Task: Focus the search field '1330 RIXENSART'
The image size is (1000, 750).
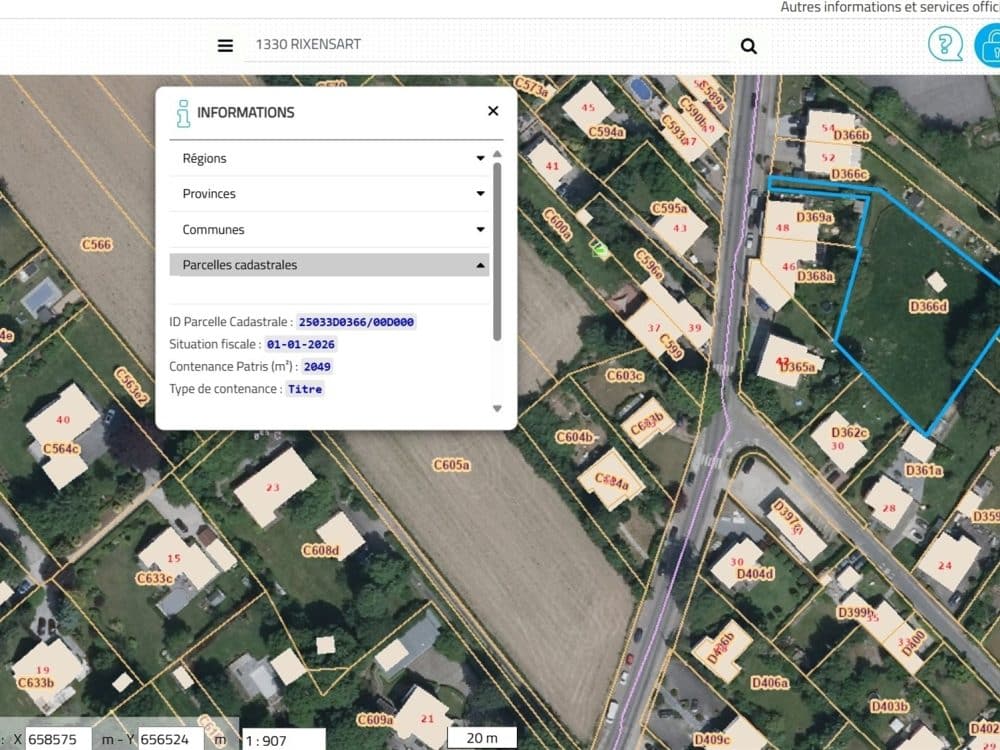Action: pyautogui.click(x=487, y=45)
